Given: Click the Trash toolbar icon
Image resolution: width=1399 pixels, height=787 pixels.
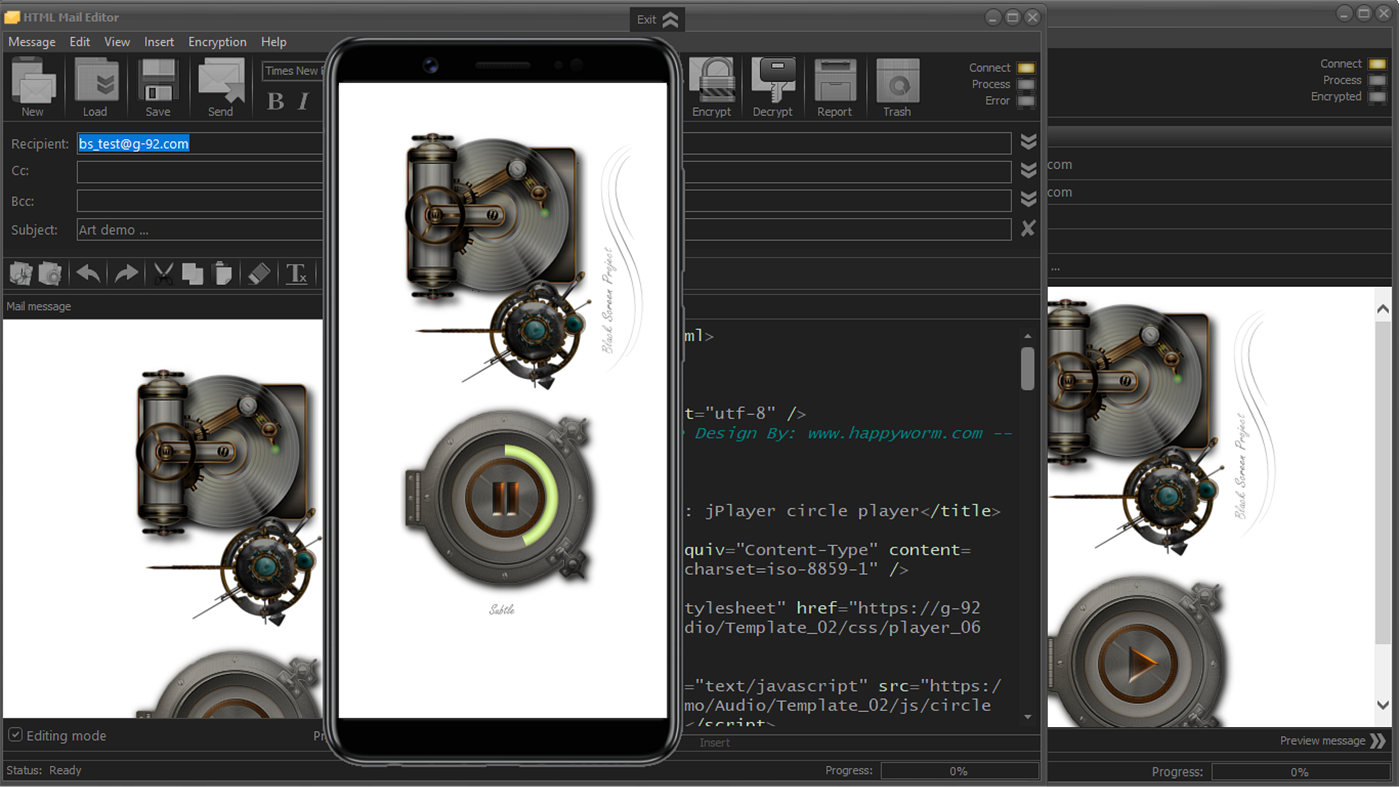Looking at the screenshot, I should (897, 87).
